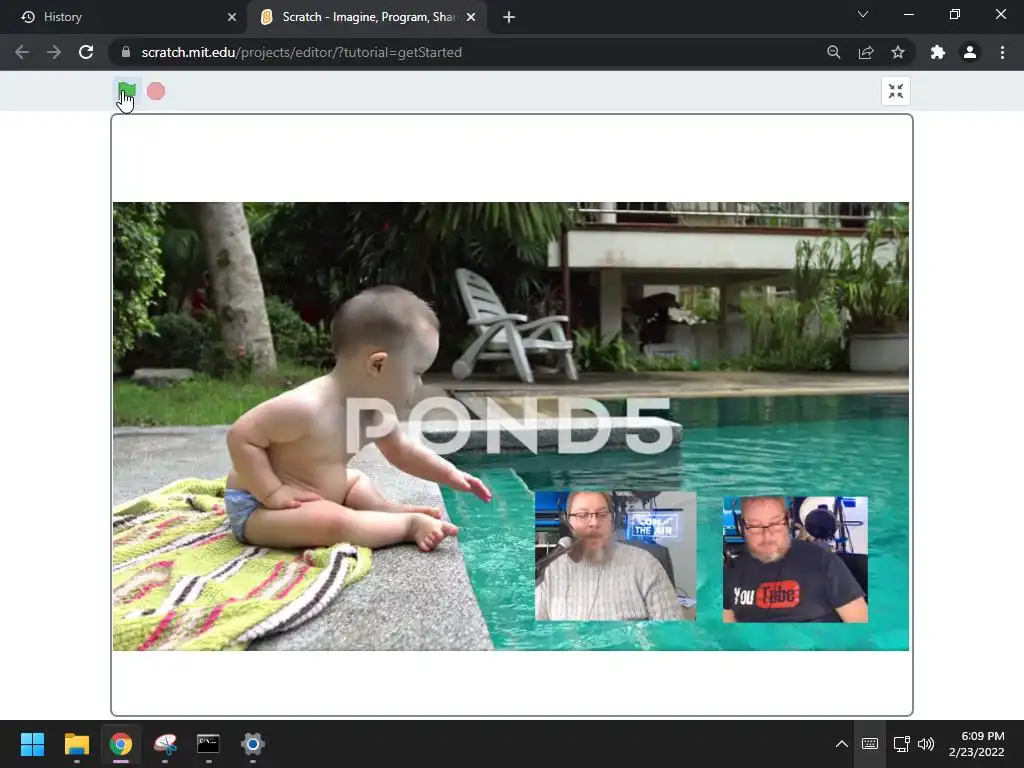
Task: Click bearded man in sweater sprite
Action: [615, 556]
